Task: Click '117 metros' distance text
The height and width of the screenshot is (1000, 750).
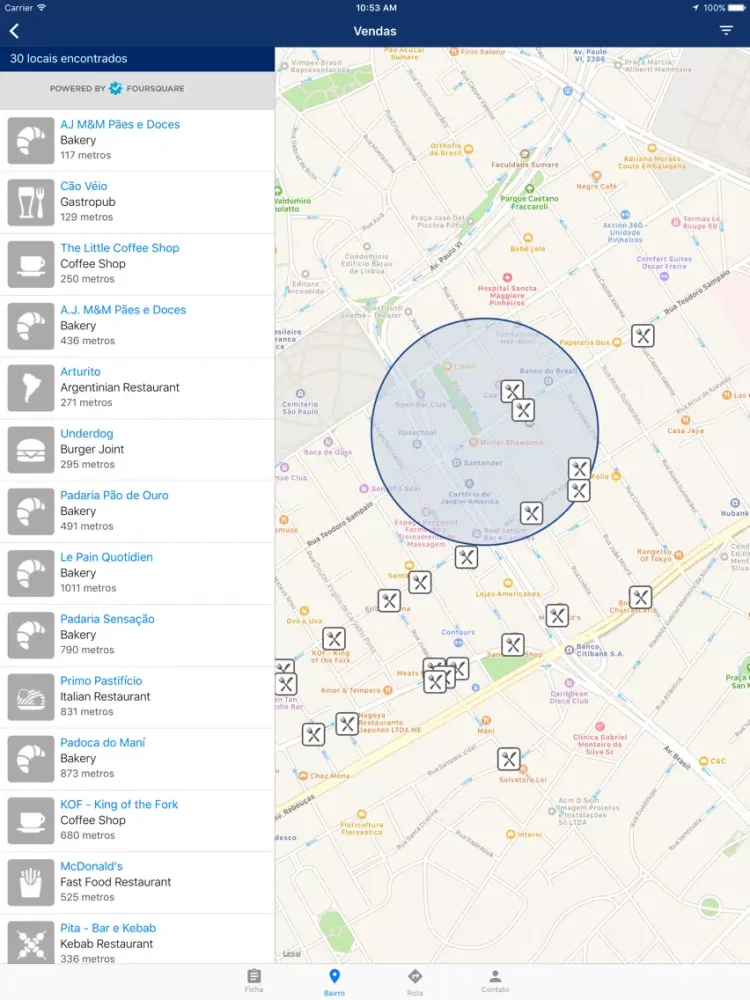Action: (x=85, y=156)
